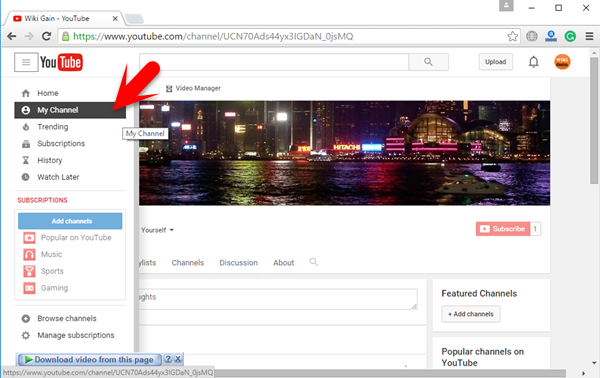
Task: Click the subscriber count 1
Action: (535, 229)
